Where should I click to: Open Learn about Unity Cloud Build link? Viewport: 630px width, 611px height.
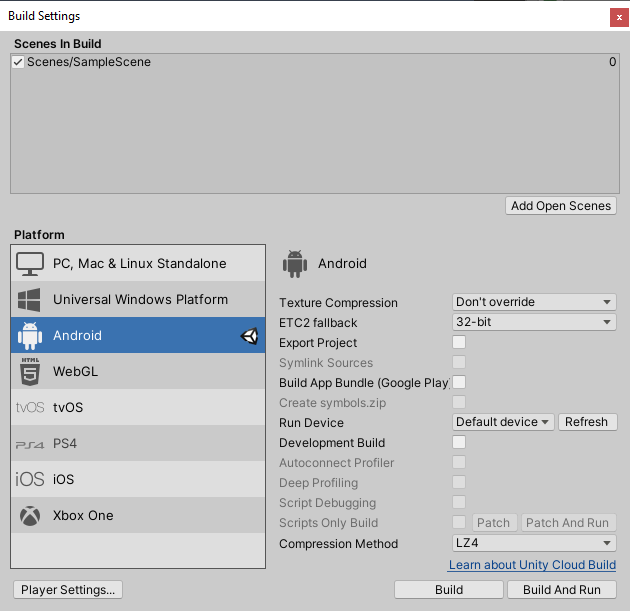coord(532,565)
